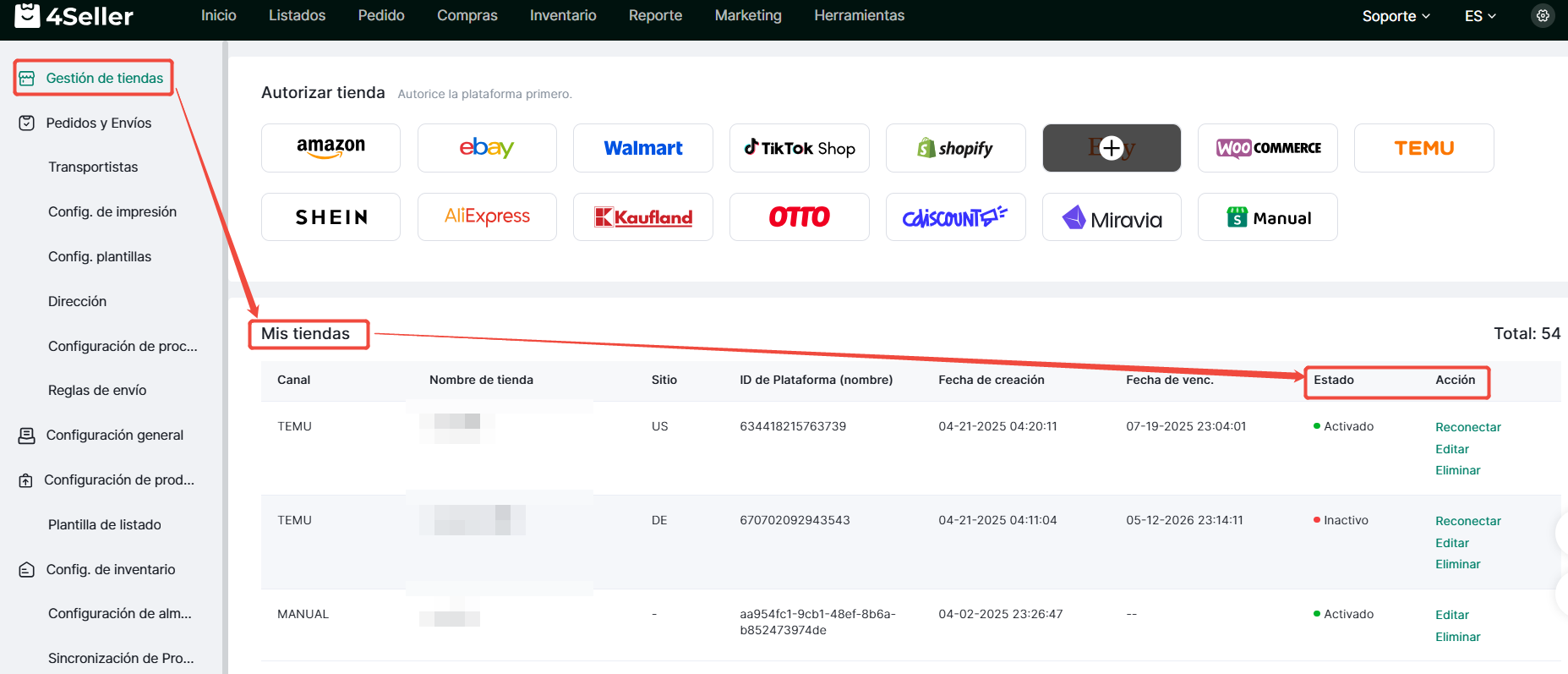
Task: Open Dirección settings
Action: [77, 301]
